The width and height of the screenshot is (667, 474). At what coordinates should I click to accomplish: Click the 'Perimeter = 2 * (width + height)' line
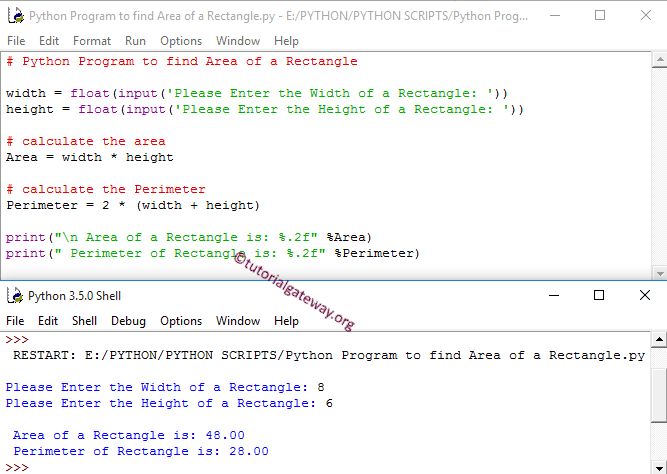coord(133,206)
